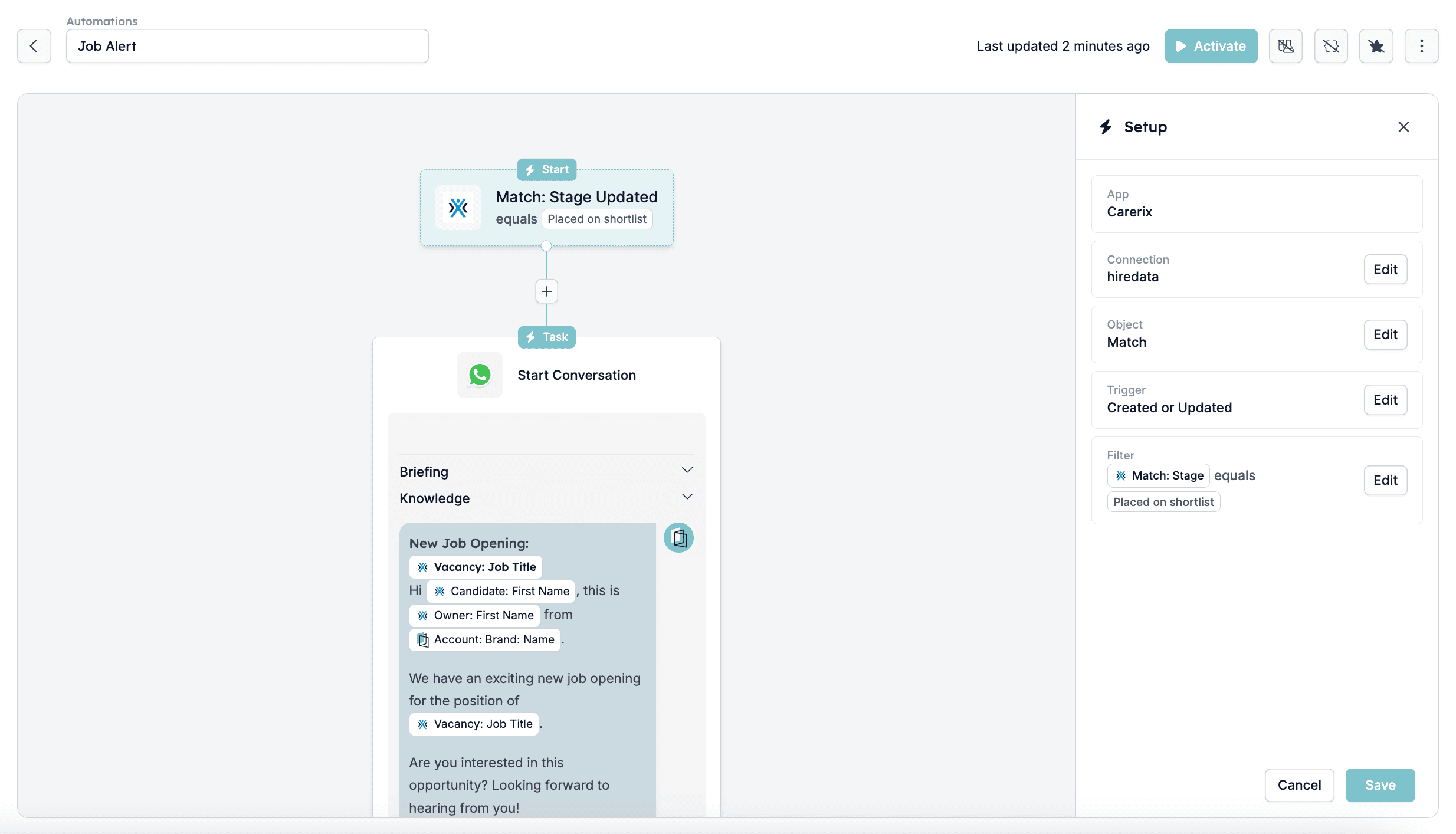Screen dimensions: 1456x834
Task: Expand the Knowledge section
Action: click(x=546, y=498)
